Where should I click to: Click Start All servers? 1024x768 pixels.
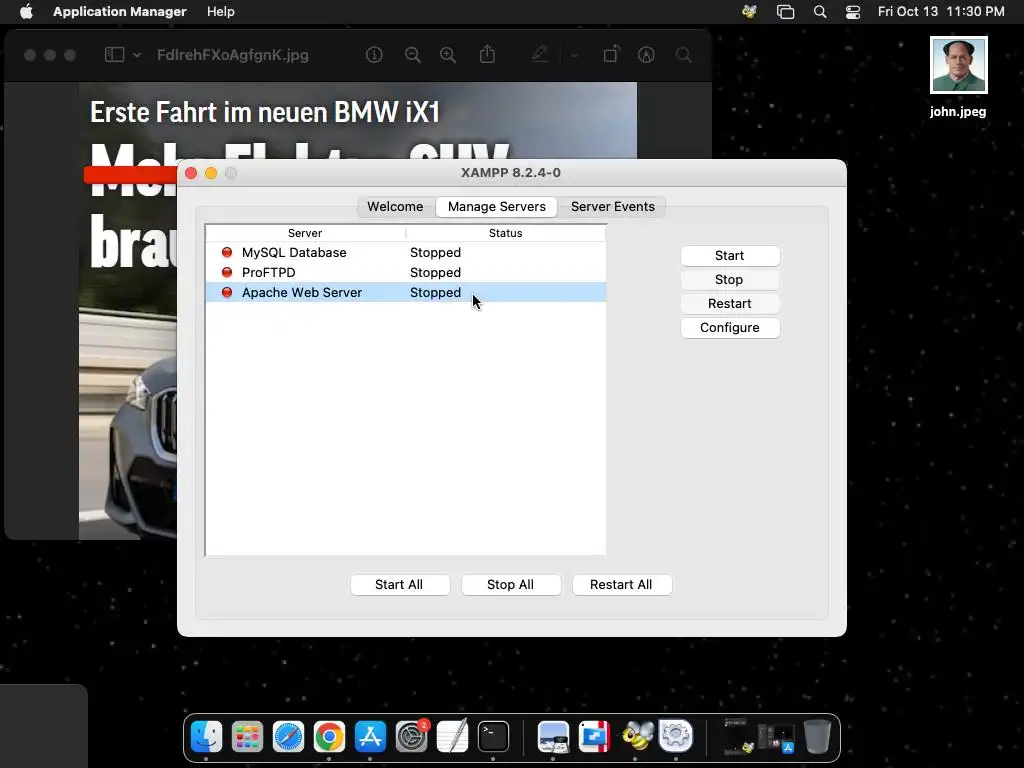tap(399, 584)
